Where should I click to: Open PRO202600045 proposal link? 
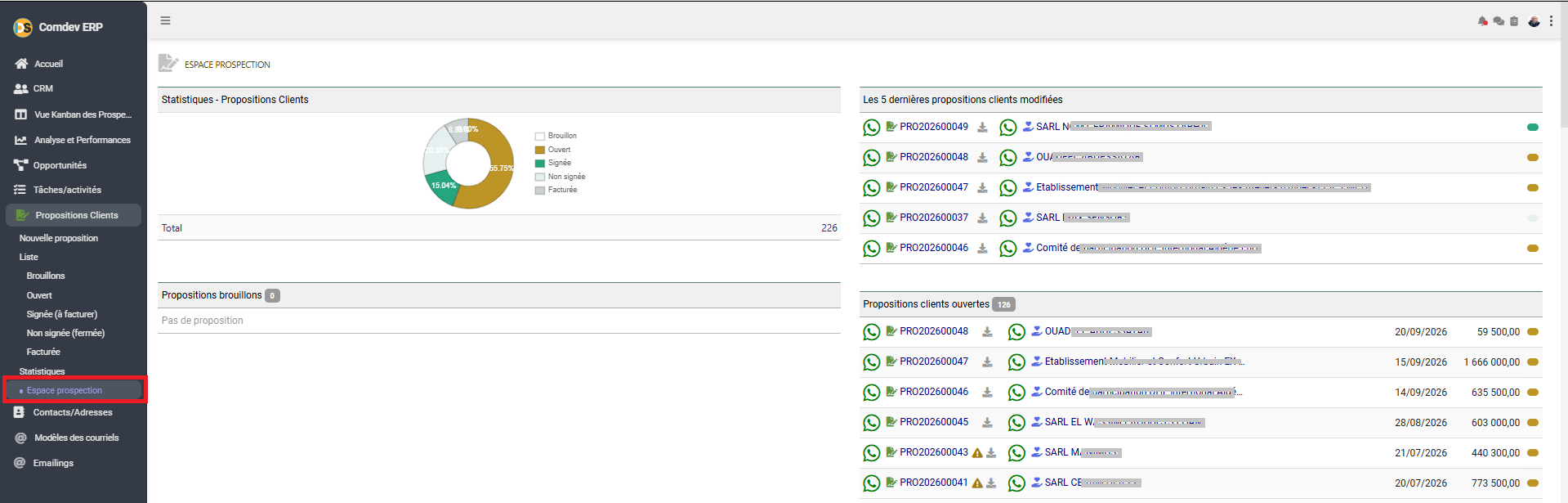coord(934,422)
